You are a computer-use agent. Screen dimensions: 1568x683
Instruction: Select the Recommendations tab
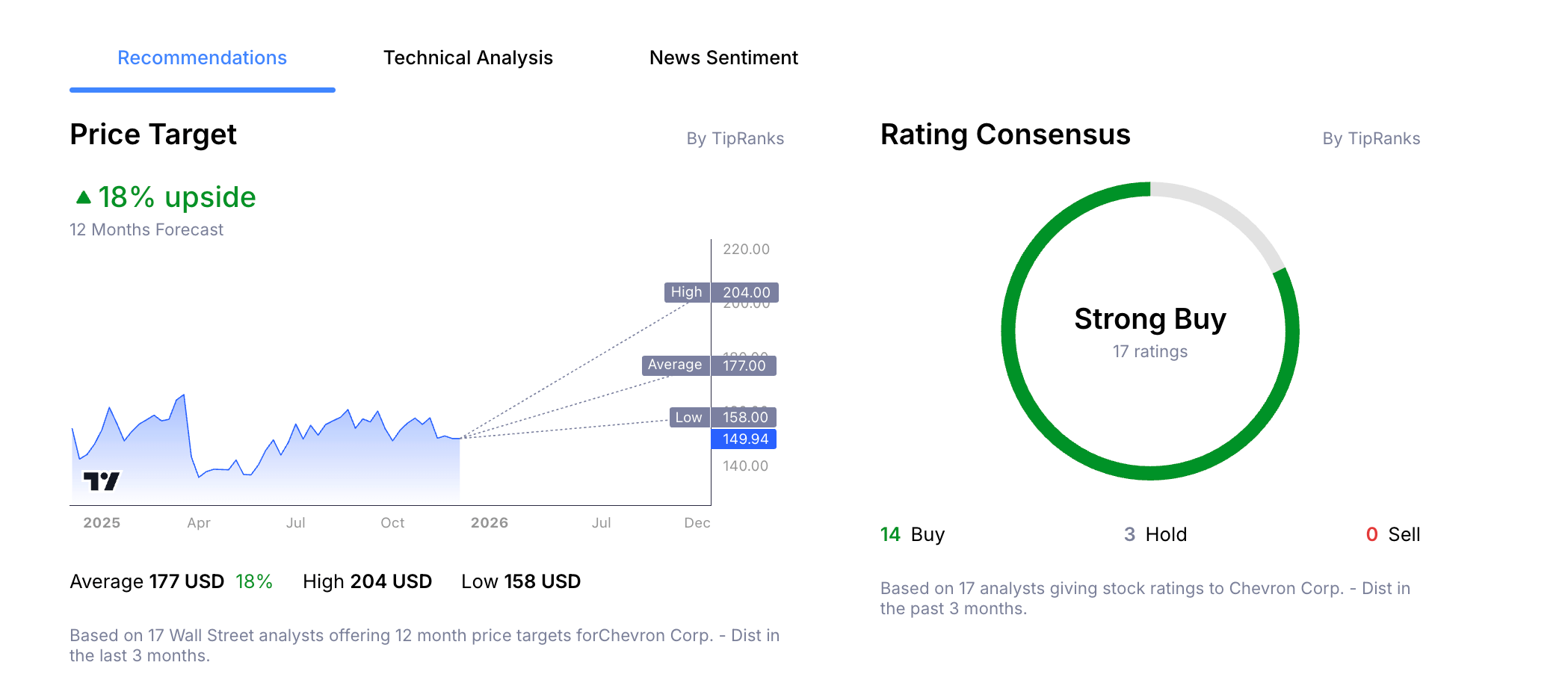pos(202,58)
